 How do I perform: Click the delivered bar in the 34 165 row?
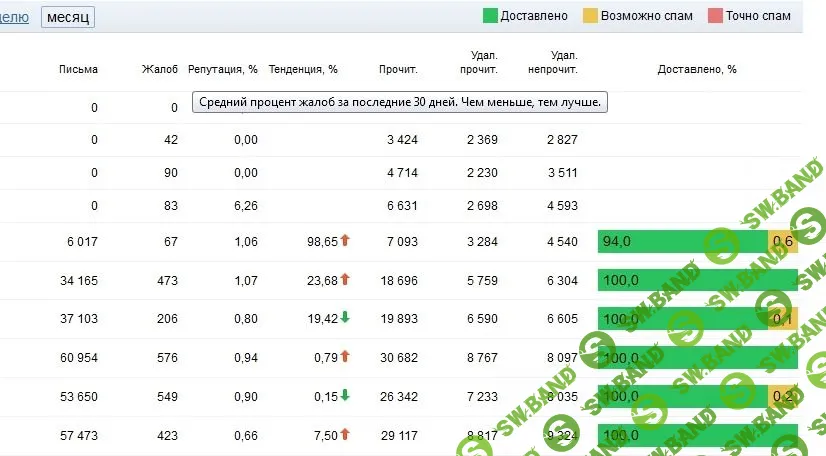(x=697, y=280)
